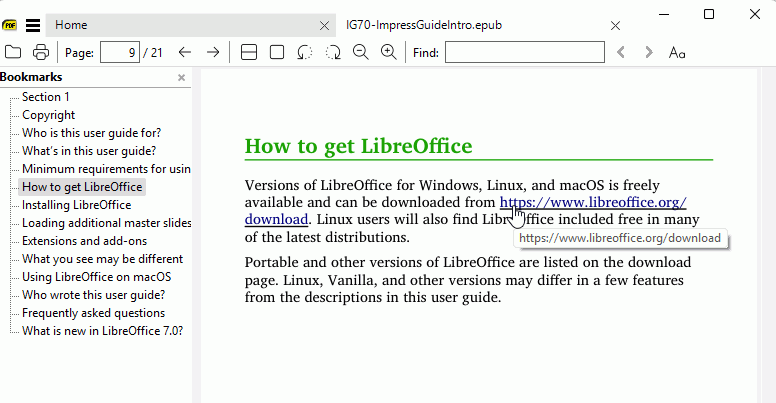Toggle match case Aa icon
This screenshot has width=776, height=403.
[677, 52]
